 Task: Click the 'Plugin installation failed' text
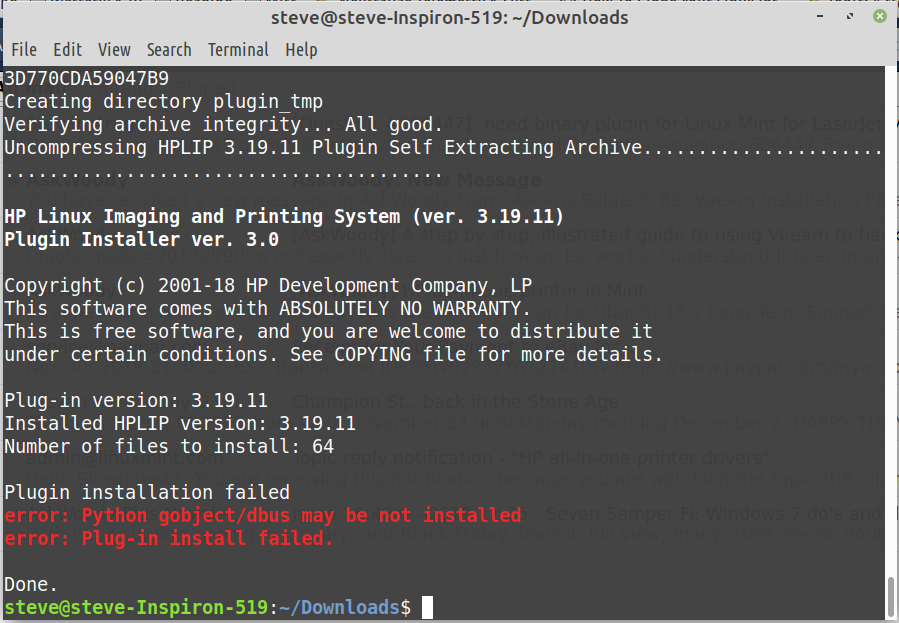click(147, 493)
